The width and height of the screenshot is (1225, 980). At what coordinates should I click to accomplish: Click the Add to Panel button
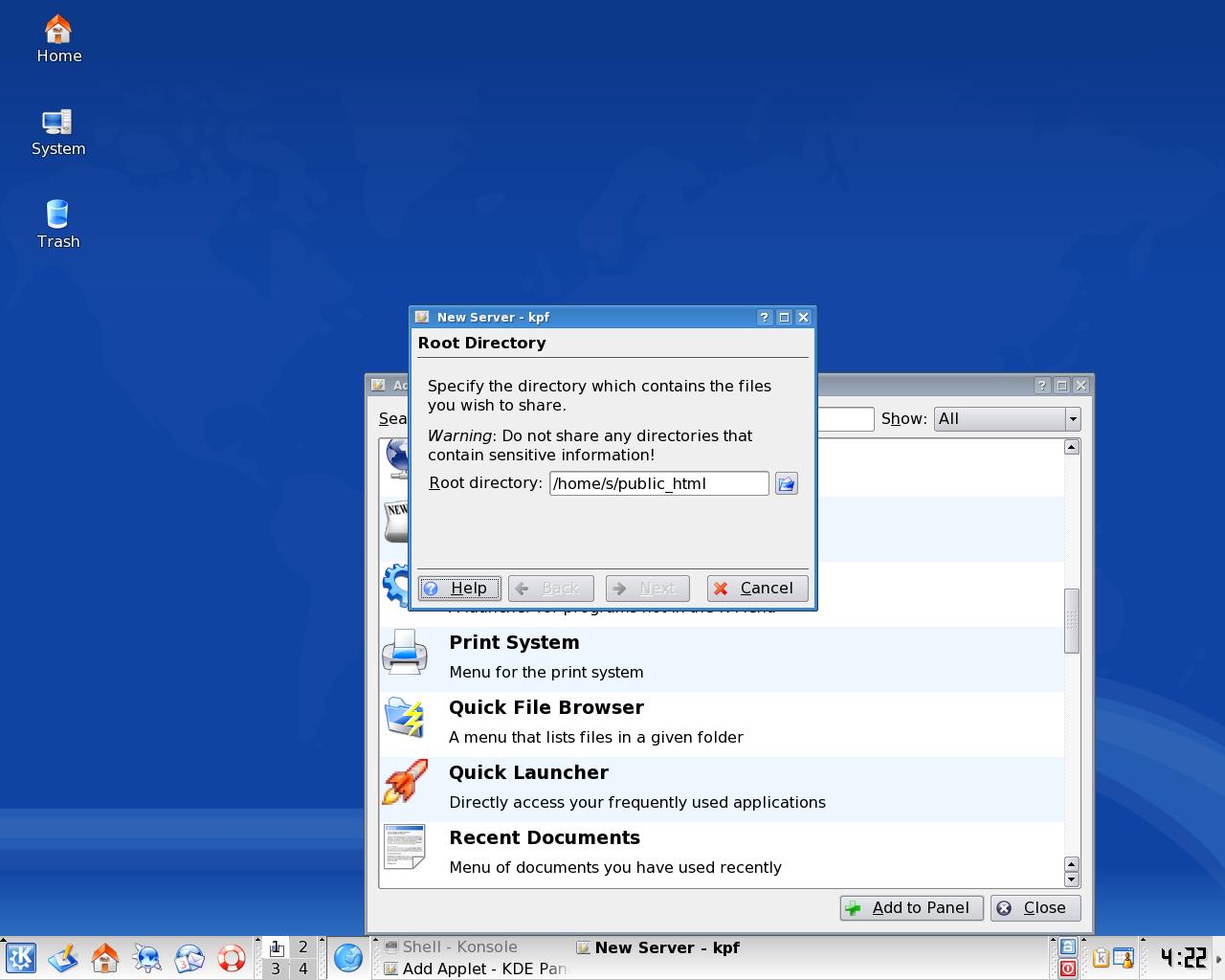(x=911, y=907)
